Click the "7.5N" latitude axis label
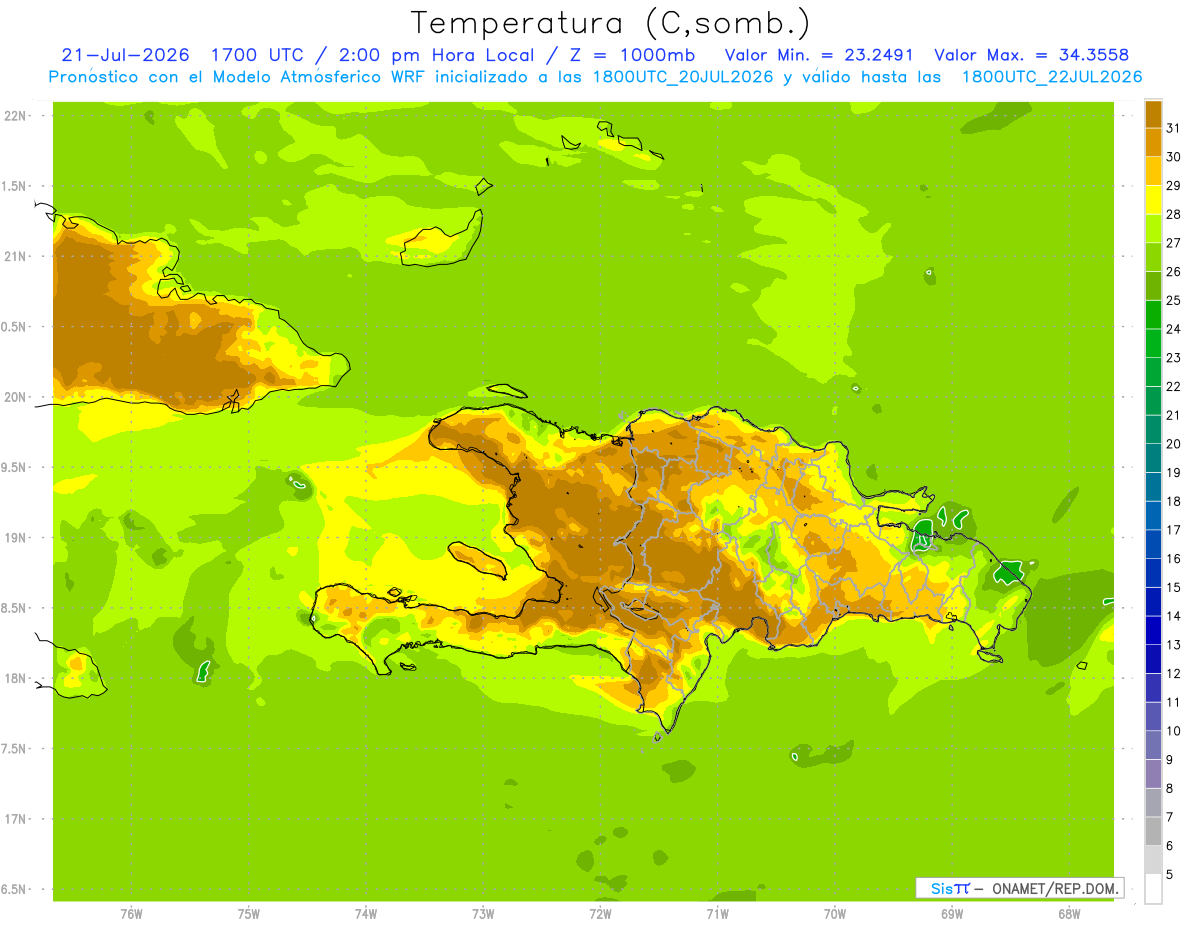 [15, 749]
